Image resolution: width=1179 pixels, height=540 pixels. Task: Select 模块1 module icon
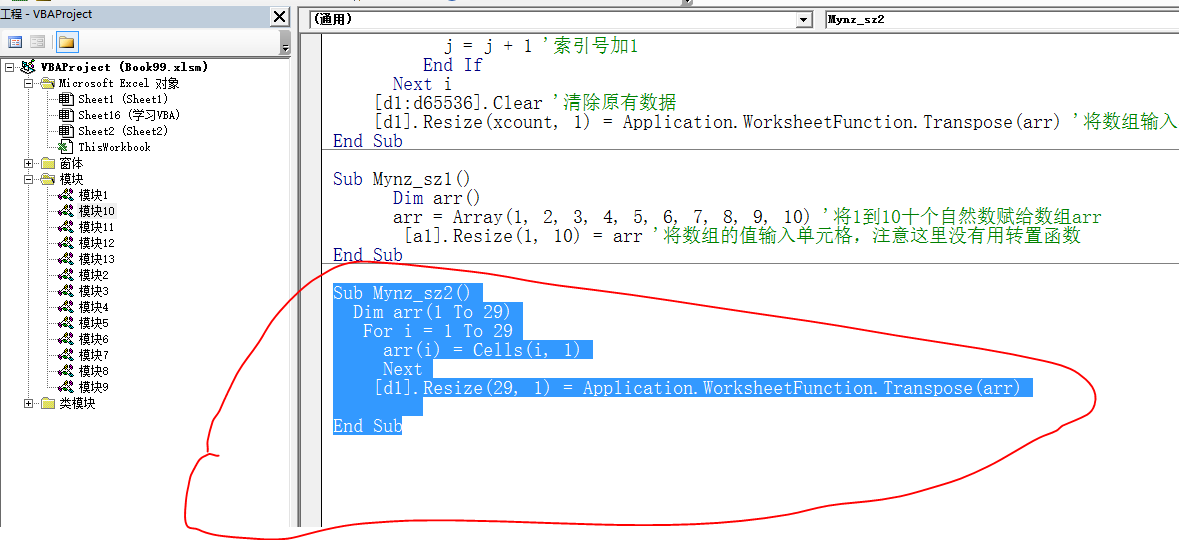[66, 195]
